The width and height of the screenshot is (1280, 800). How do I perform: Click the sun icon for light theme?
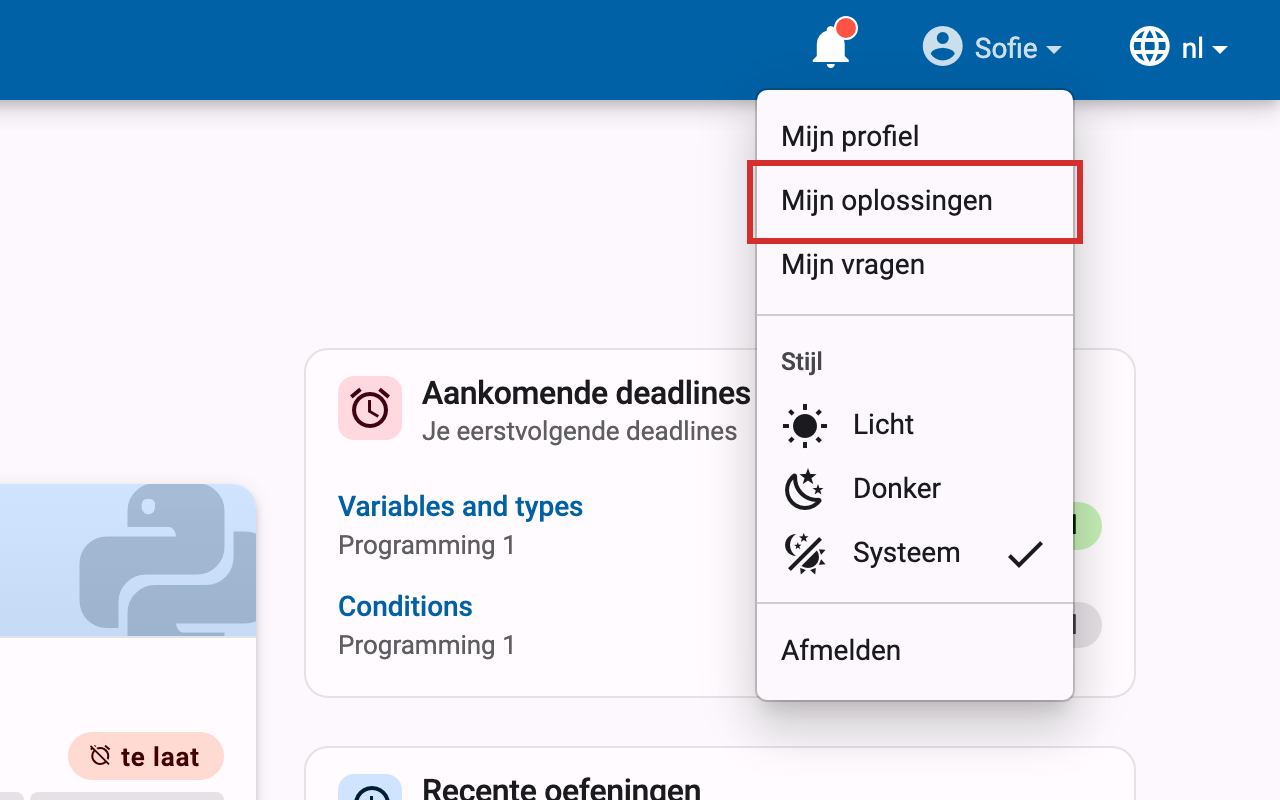804,425
